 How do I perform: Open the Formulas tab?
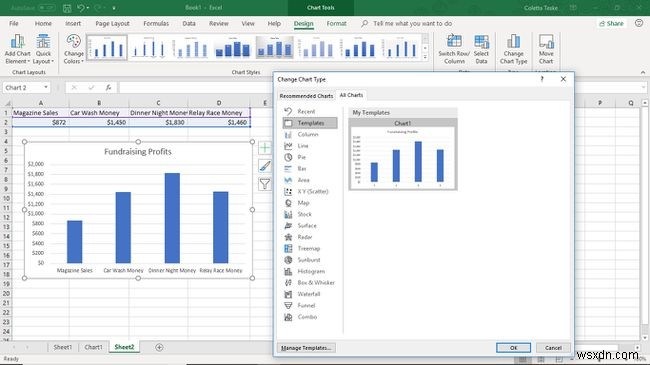click(156, 24)
